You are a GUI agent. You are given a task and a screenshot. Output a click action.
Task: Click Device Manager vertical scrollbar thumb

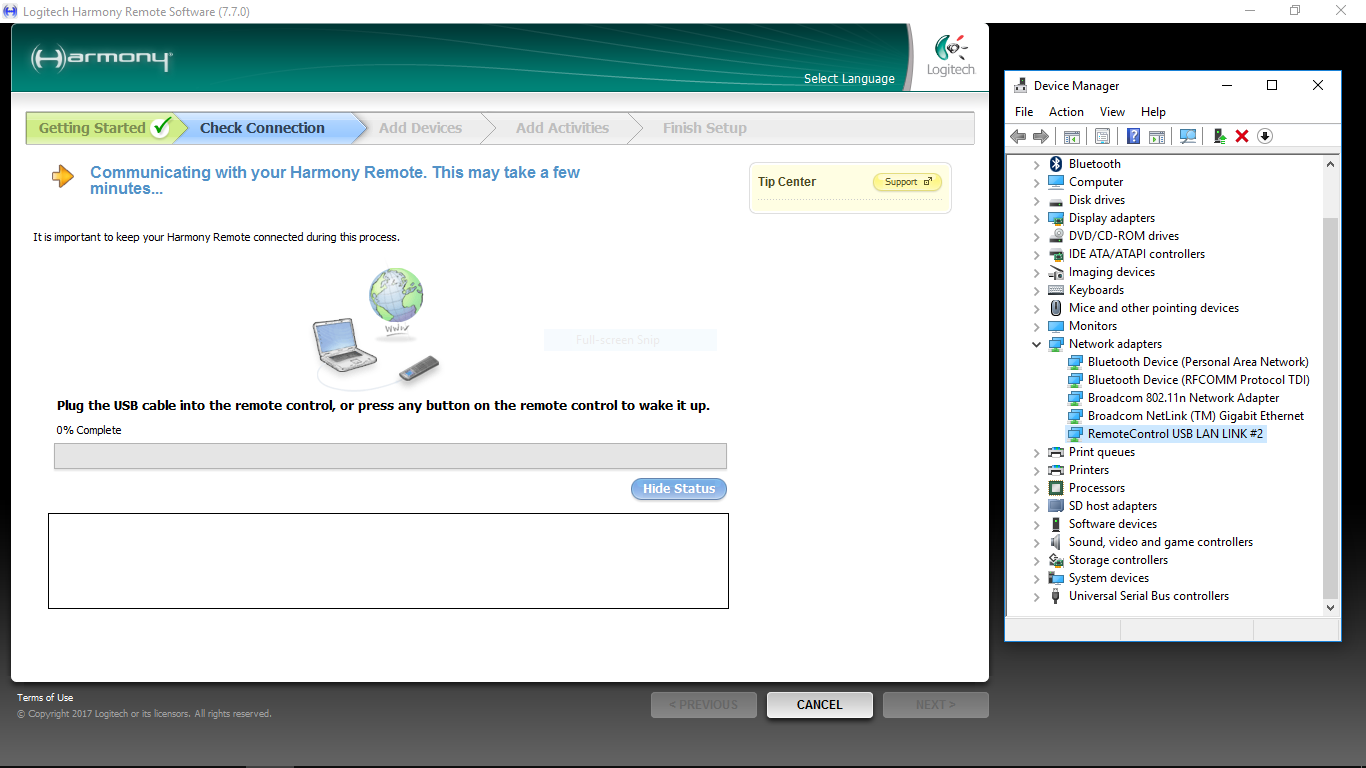1330,407
